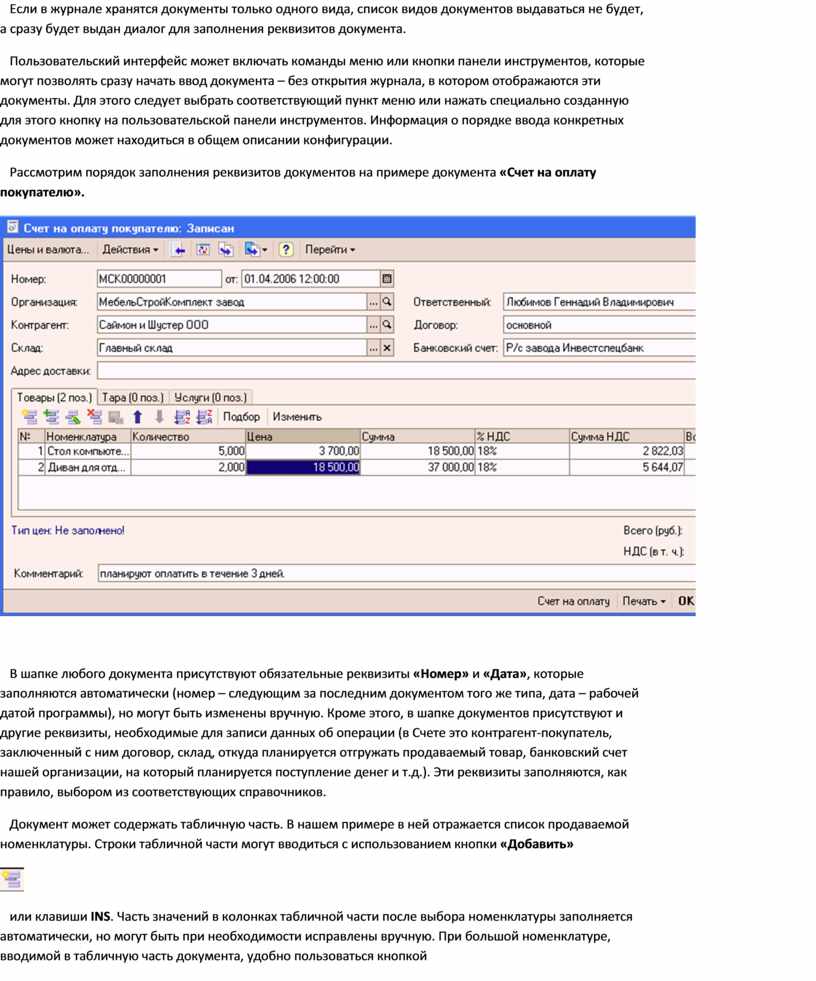Click the Номер field with MCK00000001
The width and height of the screenshot is (816, 981).
pos(160,278)
